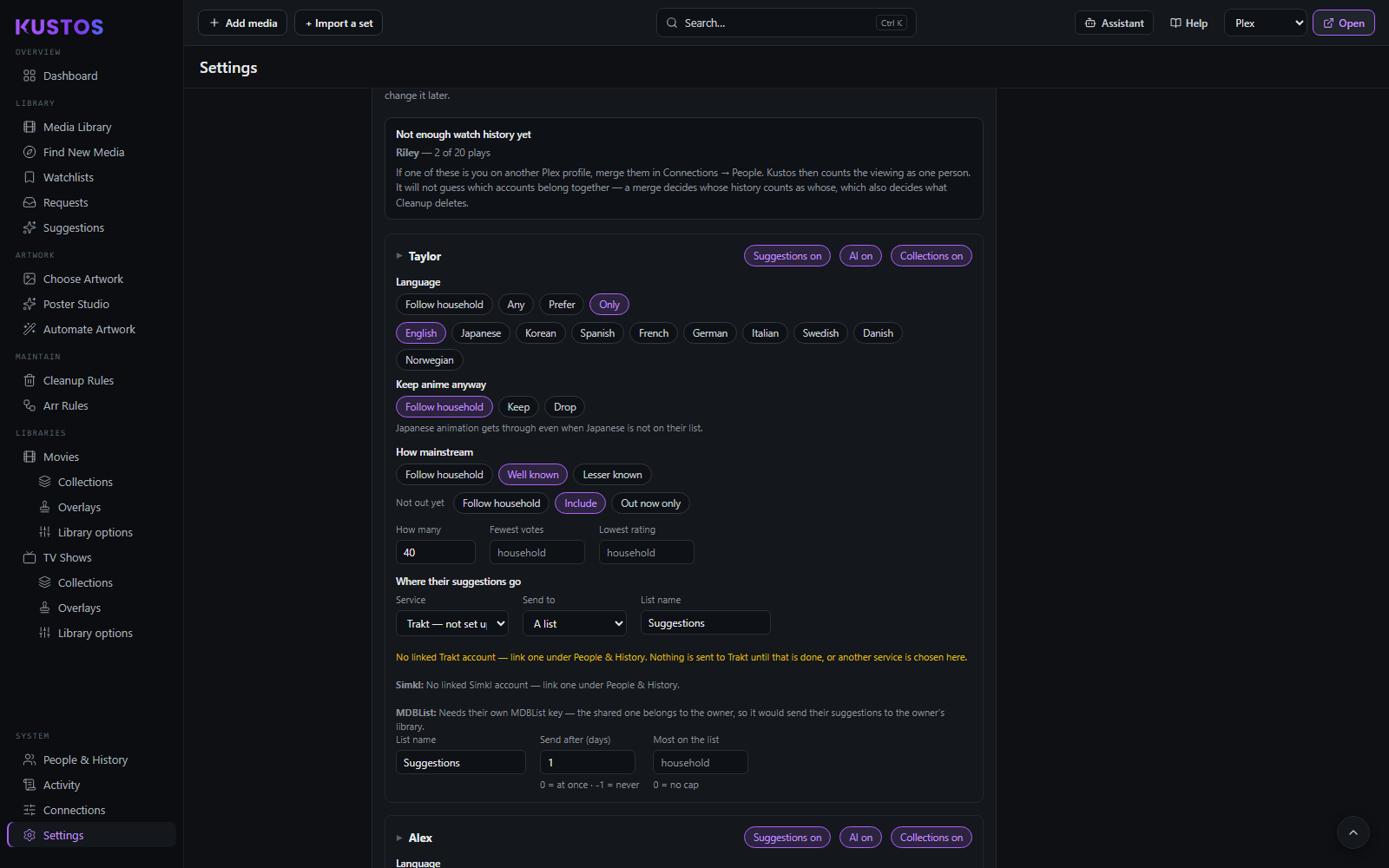Click the Media Library film icon
This screenshot has height=868, width=1389.
pos(30,127)
